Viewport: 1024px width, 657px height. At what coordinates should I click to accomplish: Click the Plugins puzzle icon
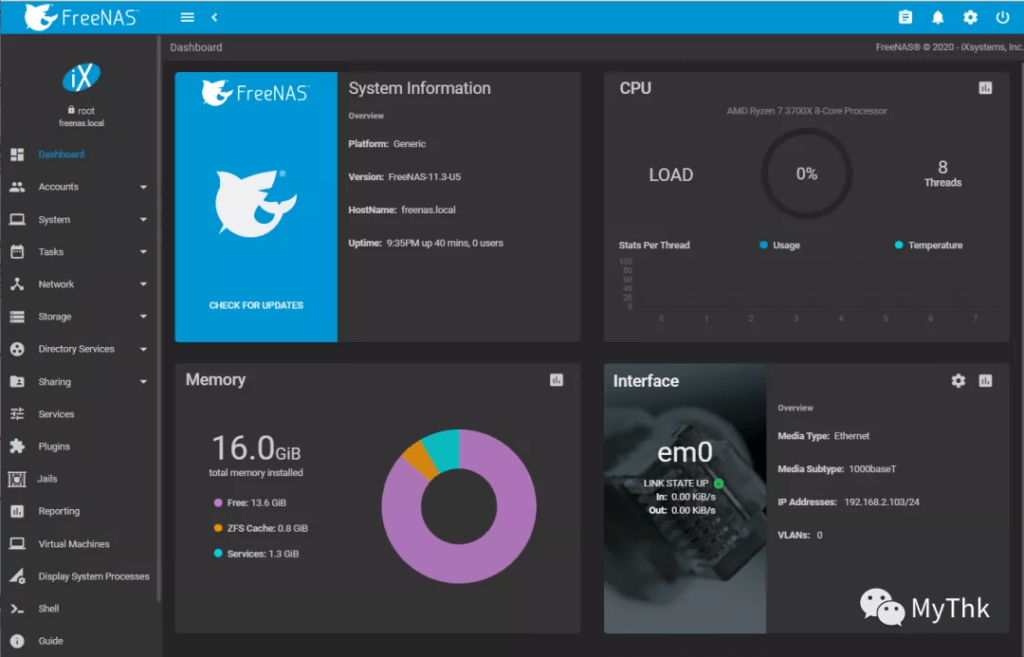tap(17, 446)
